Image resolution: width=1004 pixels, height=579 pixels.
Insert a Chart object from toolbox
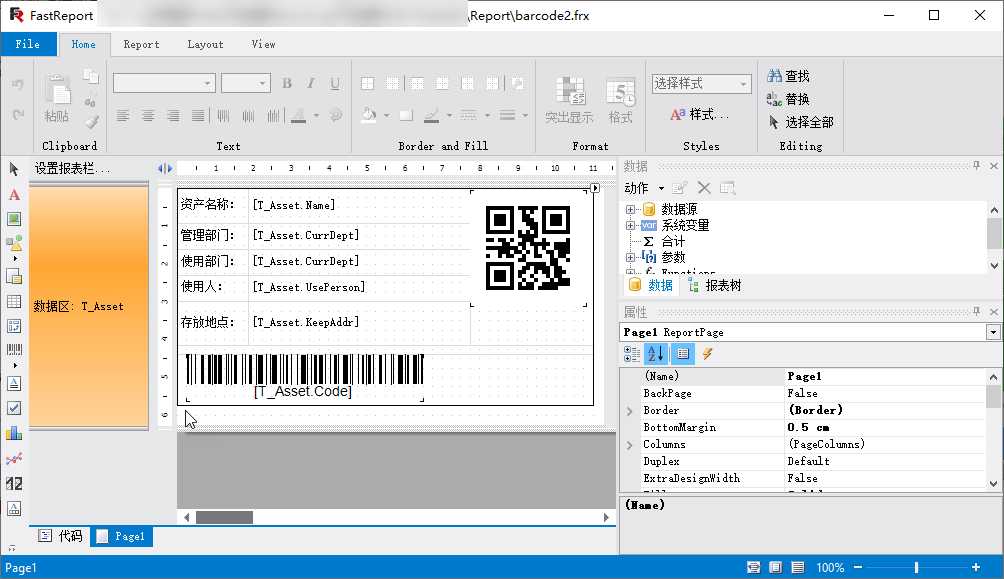click(x=13, y=434)
